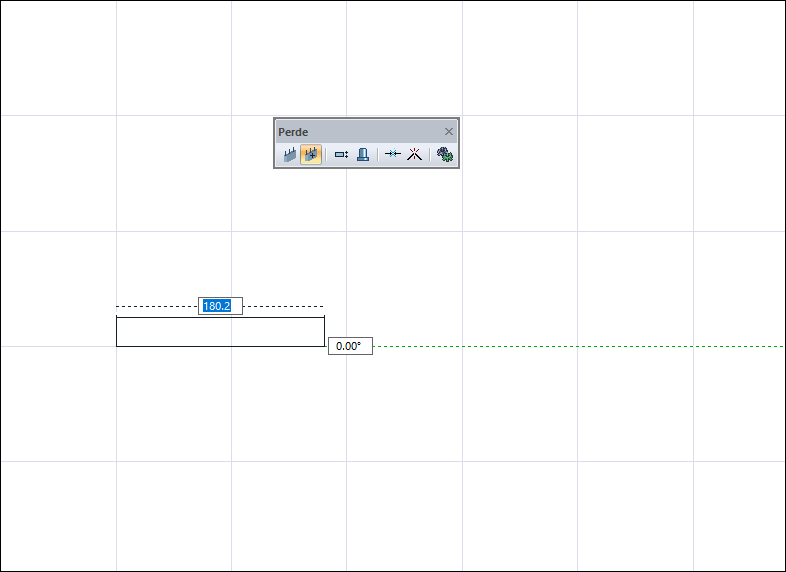Click the top-right corner of the wall outline
The height and width of the screenshot is (572, 786).
pyautogui.click(x=324, y=317)
